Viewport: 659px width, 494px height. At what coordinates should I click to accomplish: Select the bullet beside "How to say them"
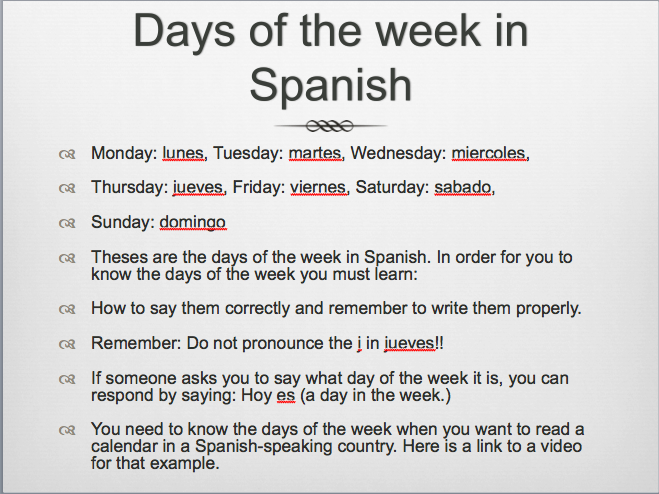pyautogui.click(x=68, y=308)
